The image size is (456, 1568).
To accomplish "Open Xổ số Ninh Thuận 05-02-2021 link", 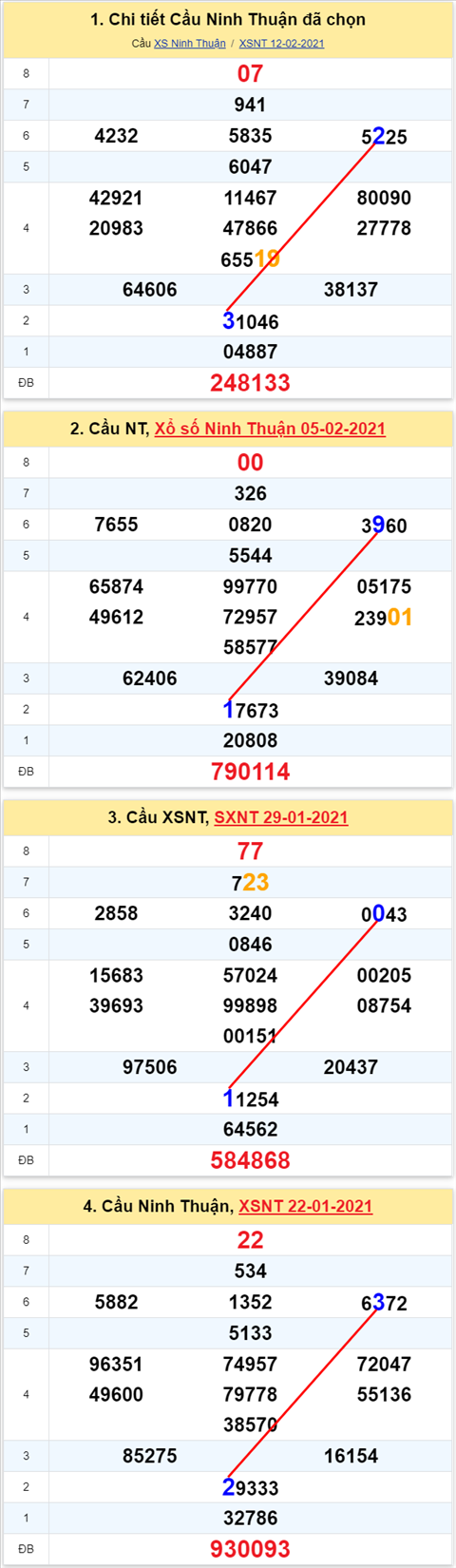I will 270,429.
